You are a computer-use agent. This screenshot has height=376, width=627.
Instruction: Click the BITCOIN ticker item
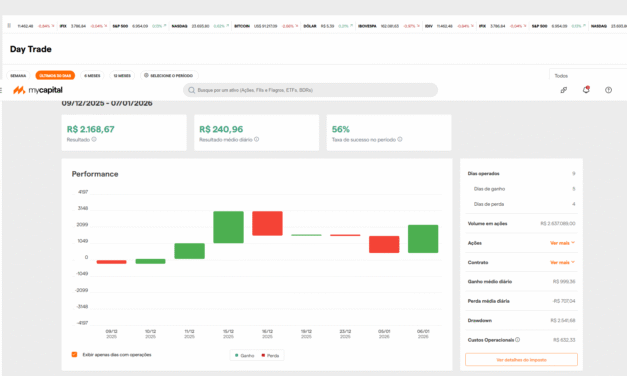(266, 26)
